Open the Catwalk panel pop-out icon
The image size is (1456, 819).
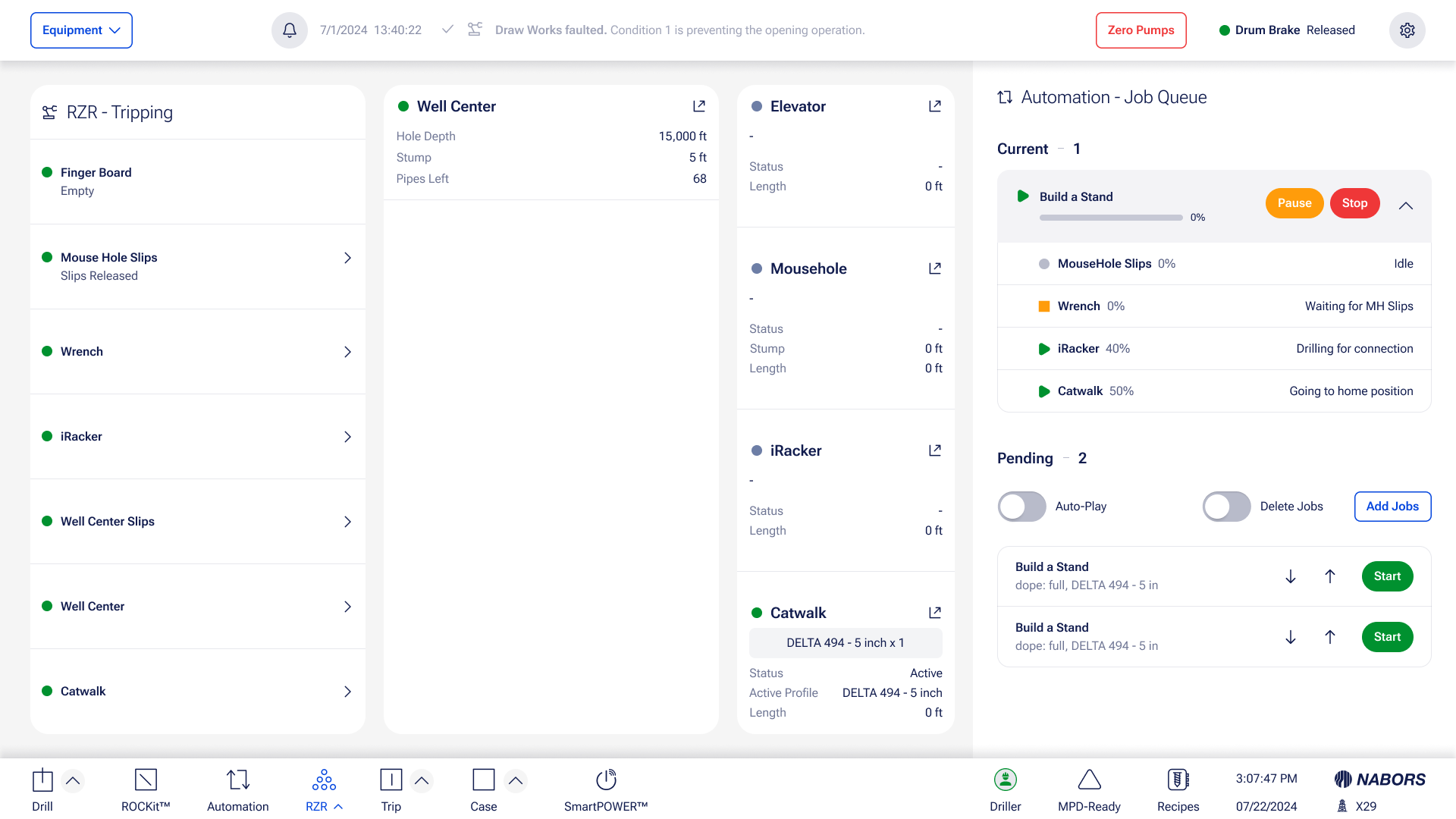click(x=934, y=613)
